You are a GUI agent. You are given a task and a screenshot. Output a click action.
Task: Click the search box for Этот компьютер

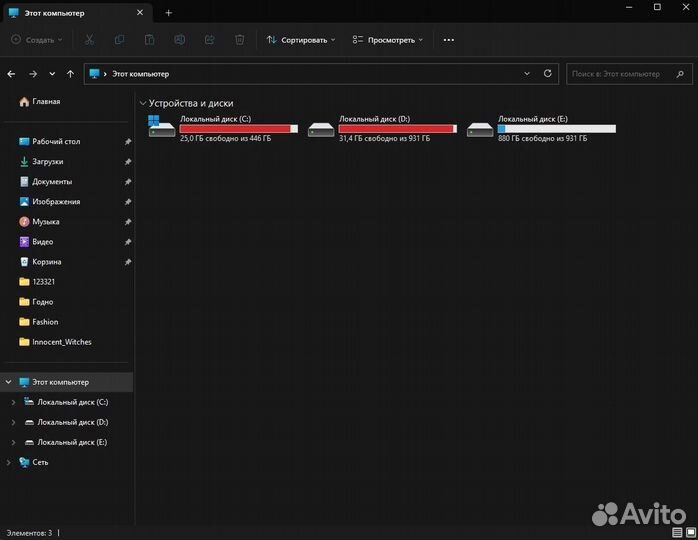click(x=620, y=74)
